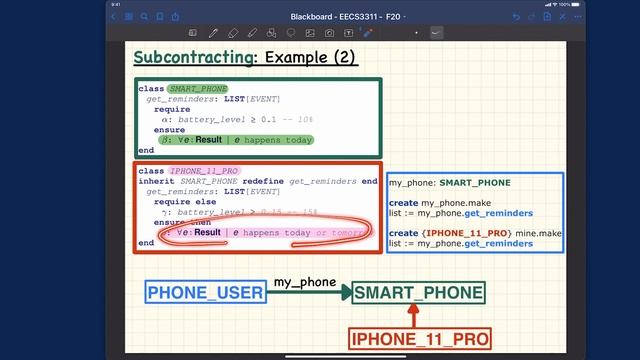Tap the red 'IPHONE_11_PRO' diagram box
The image size is (640, 360).
point(420,339)
